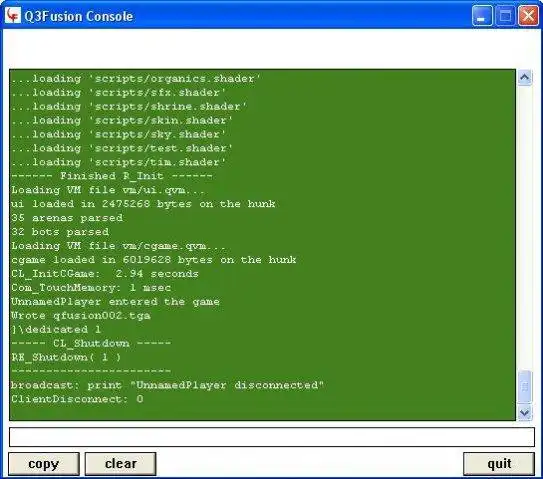The height and width of the screenshot is (479, 543).
Task: Click the "CL_Shutdown" separator line
Action: (91, 343)
